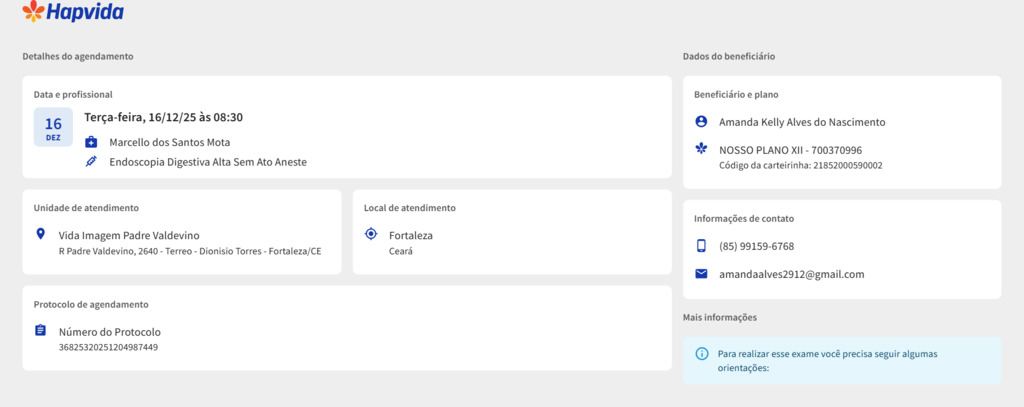Click the protocol clipboard icon
The height and width of the screenshot is (407, 1024).
point(40,331)
